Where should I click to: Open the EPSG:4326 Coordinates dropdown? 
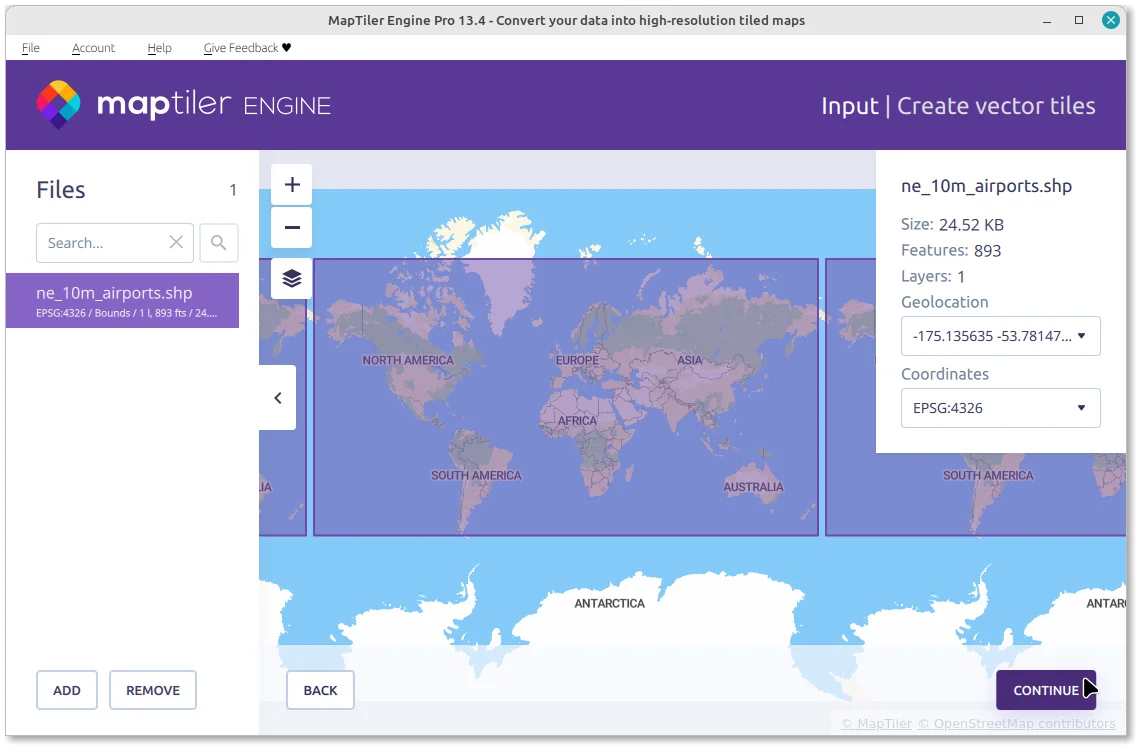click(1001, 408)
